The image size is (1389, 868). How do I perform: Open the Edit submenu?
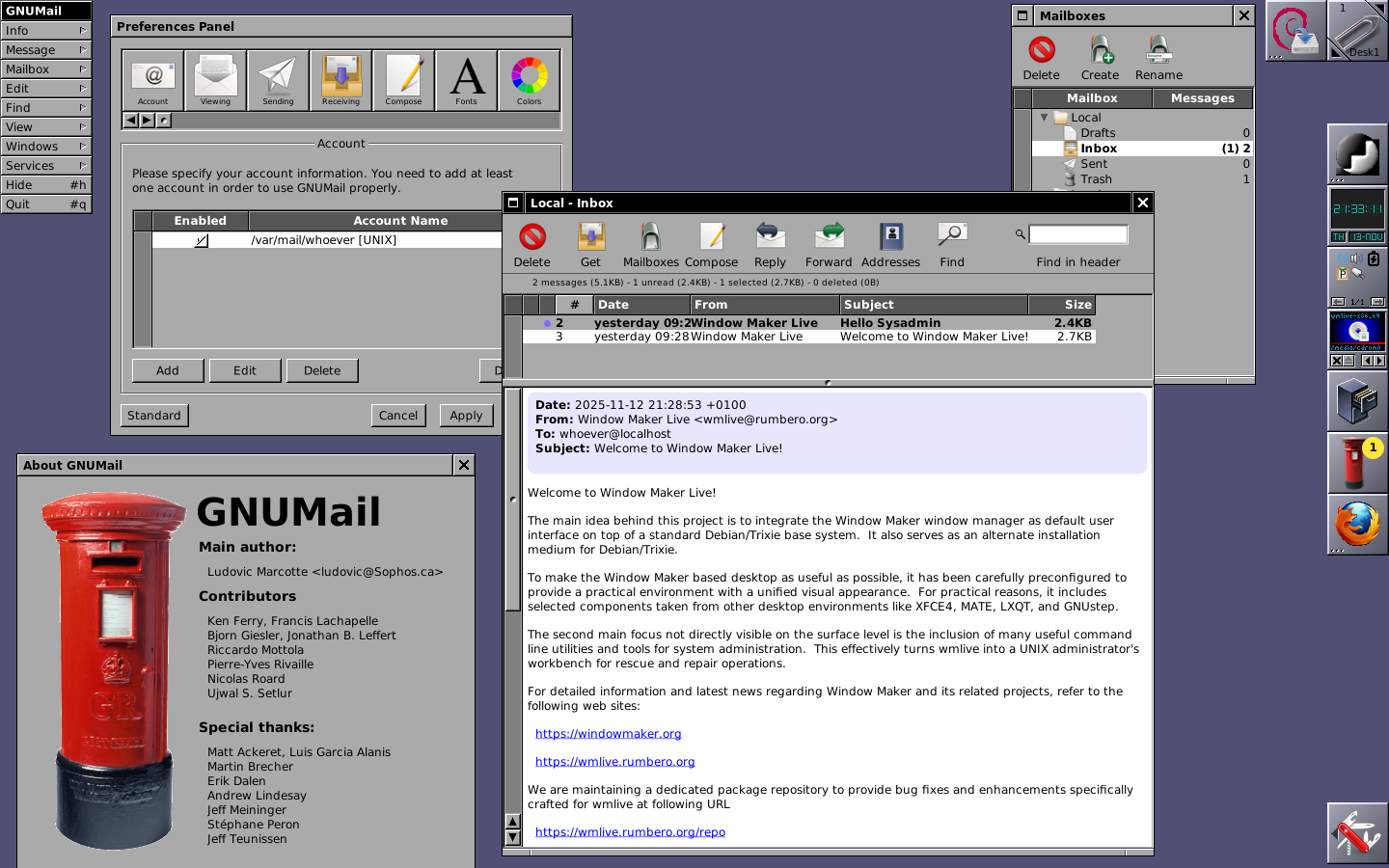click(x=46, y=89)
